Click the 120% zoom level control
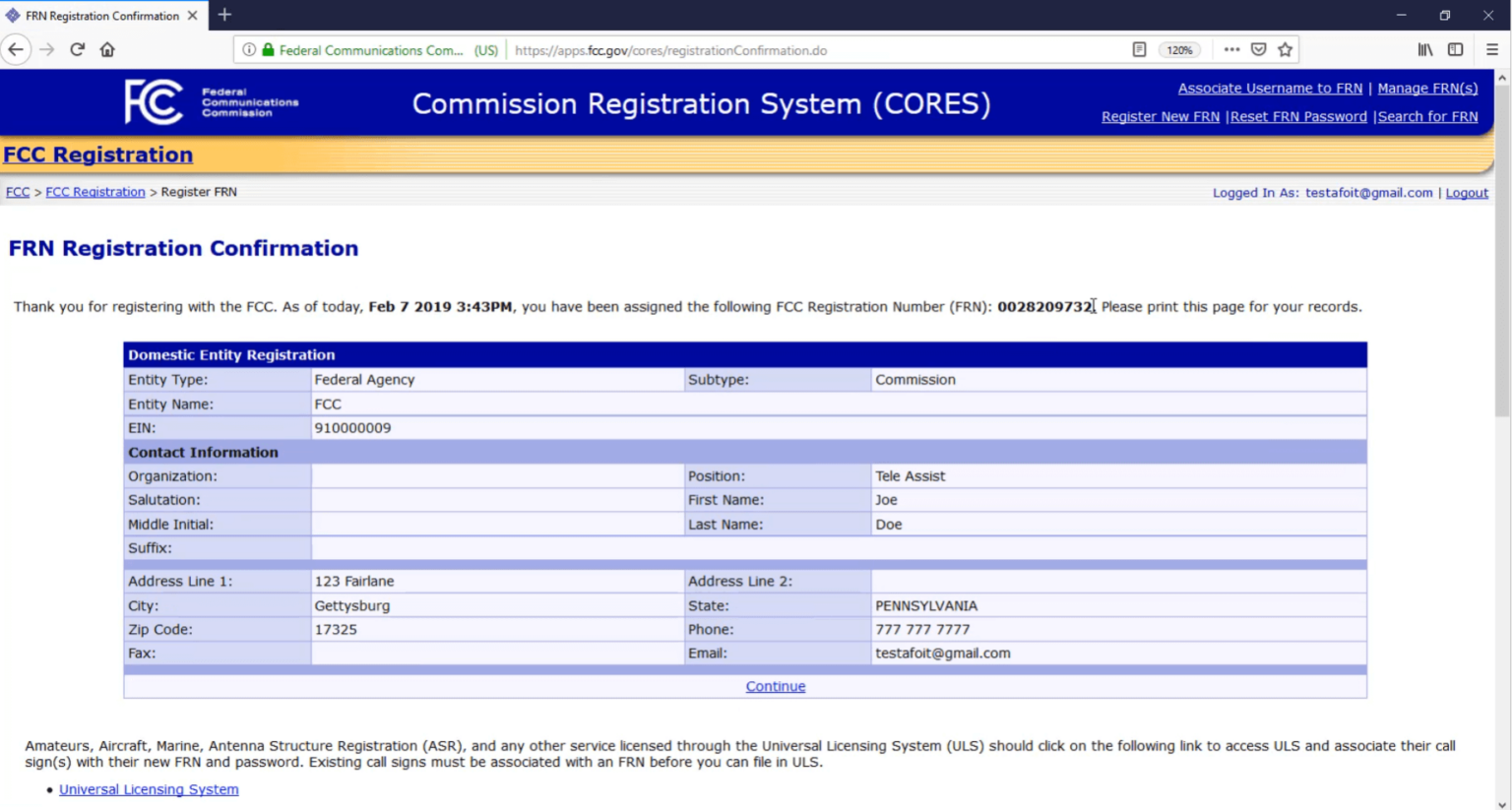Image resolution: width=1512 pixels, height=810 pixels. (1180, 49)
